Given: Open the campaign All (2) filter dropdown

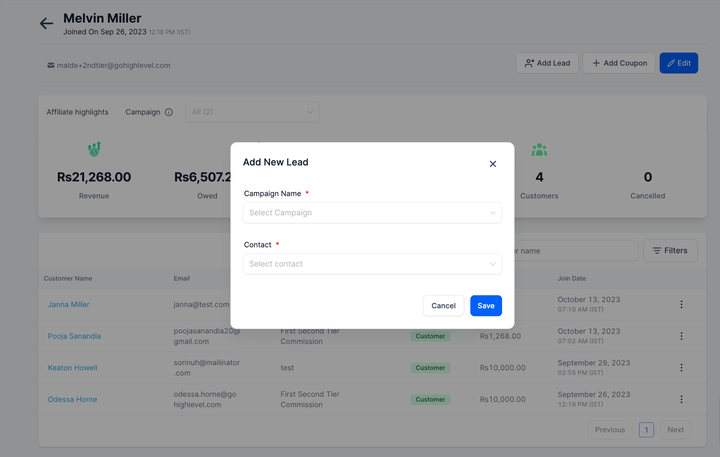Looking at the screenshot, I should (252, 112).
